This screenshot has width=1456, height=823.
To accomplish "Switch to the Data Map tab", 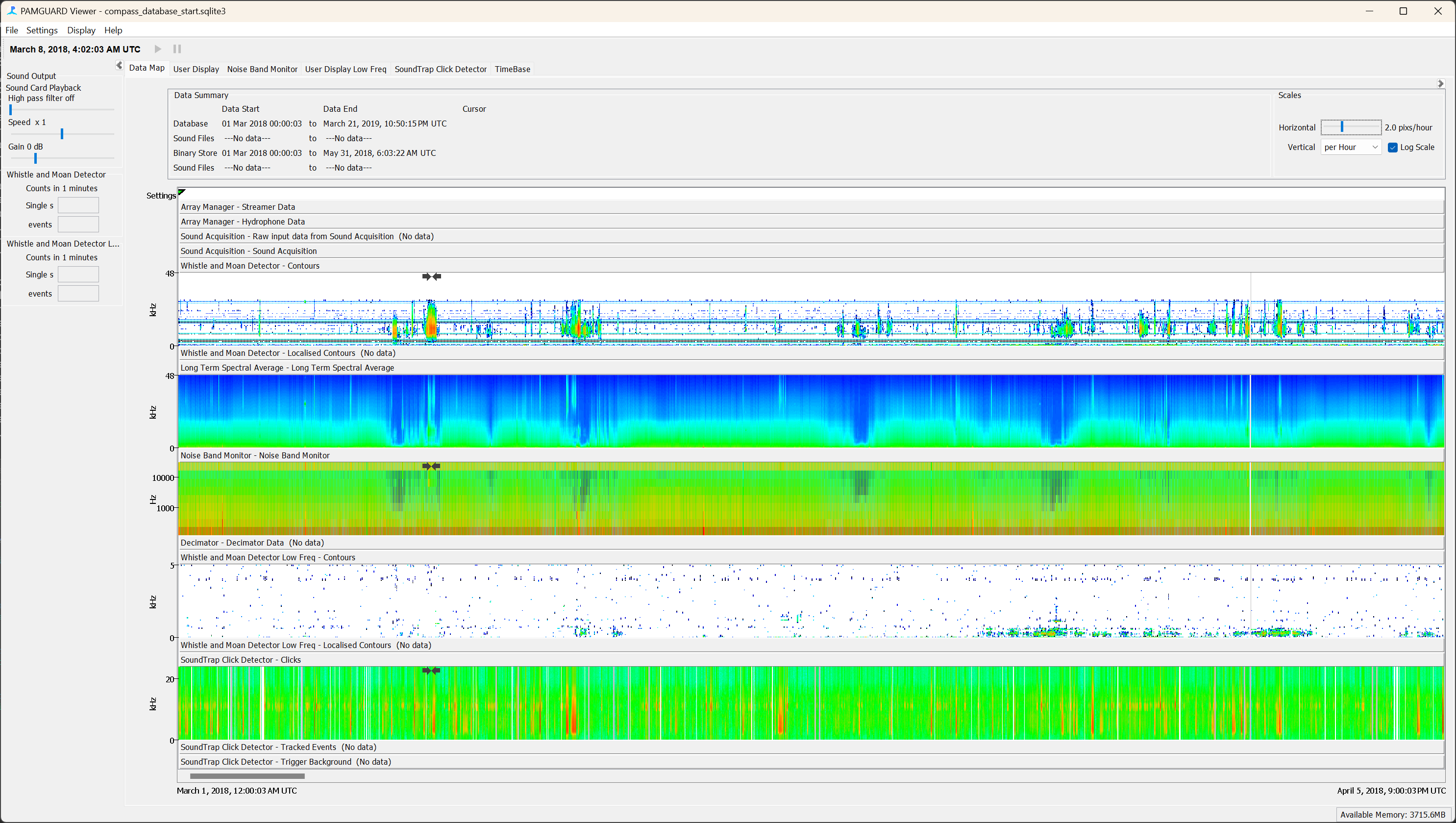I will click(147, 68).
